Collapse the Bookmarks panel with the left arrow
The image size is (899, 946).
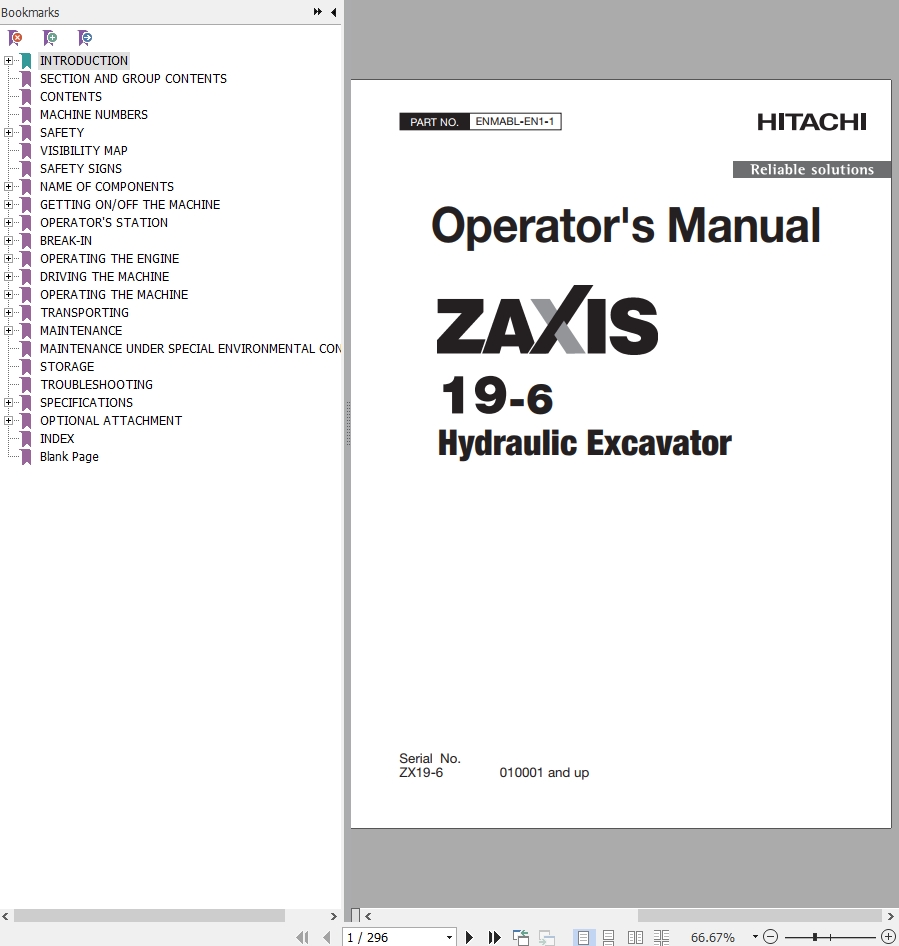click(x=334, y=12)
